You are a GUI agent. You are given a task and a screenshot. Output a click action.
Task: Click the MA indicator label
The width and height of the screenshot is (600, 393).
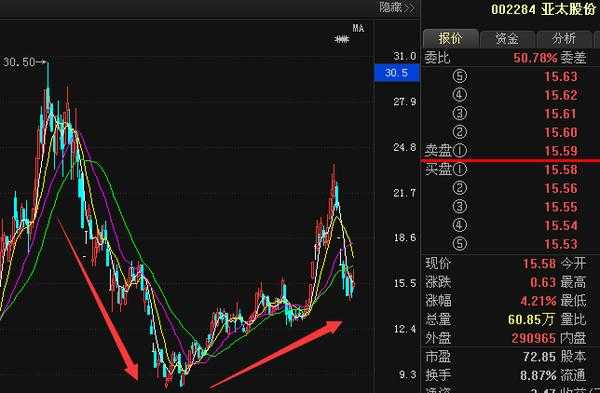(x=358, y=28)
